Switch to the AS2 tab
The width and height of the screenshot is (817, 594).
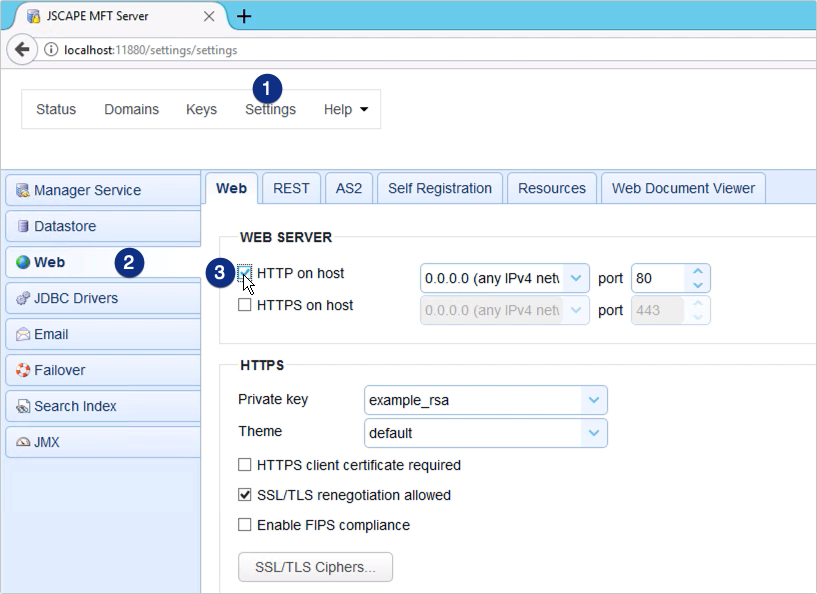[349, 188]
